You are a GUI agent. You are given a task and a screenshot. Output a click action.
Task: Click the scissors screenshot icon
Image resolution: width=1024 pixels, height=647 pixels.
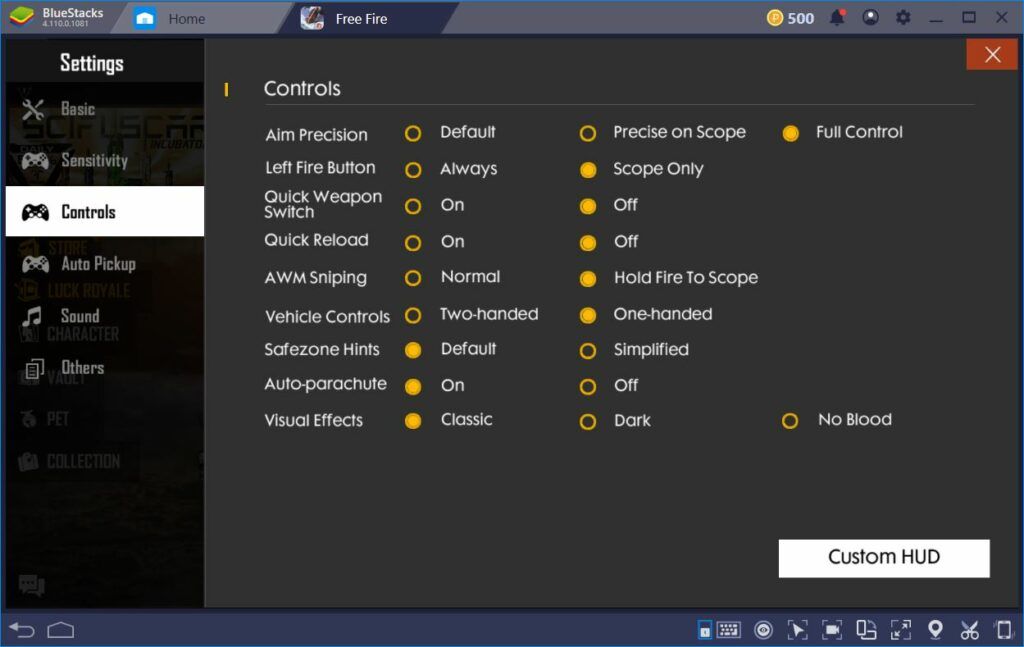(969, 630)
